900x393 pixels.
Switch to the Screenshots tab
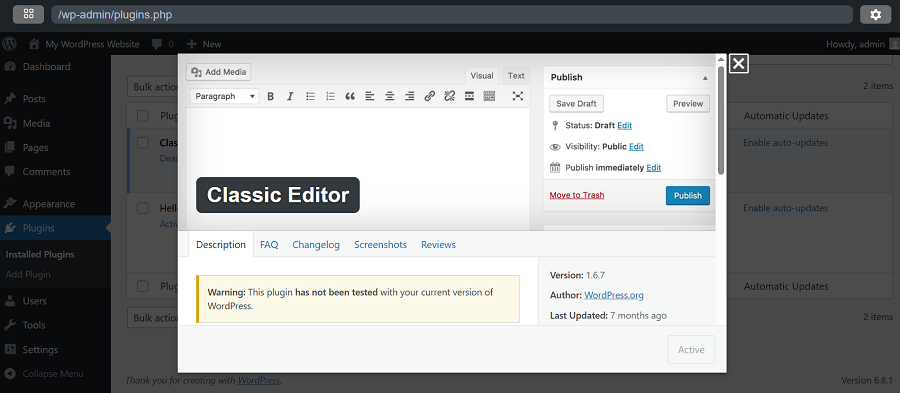pos(381,244)
